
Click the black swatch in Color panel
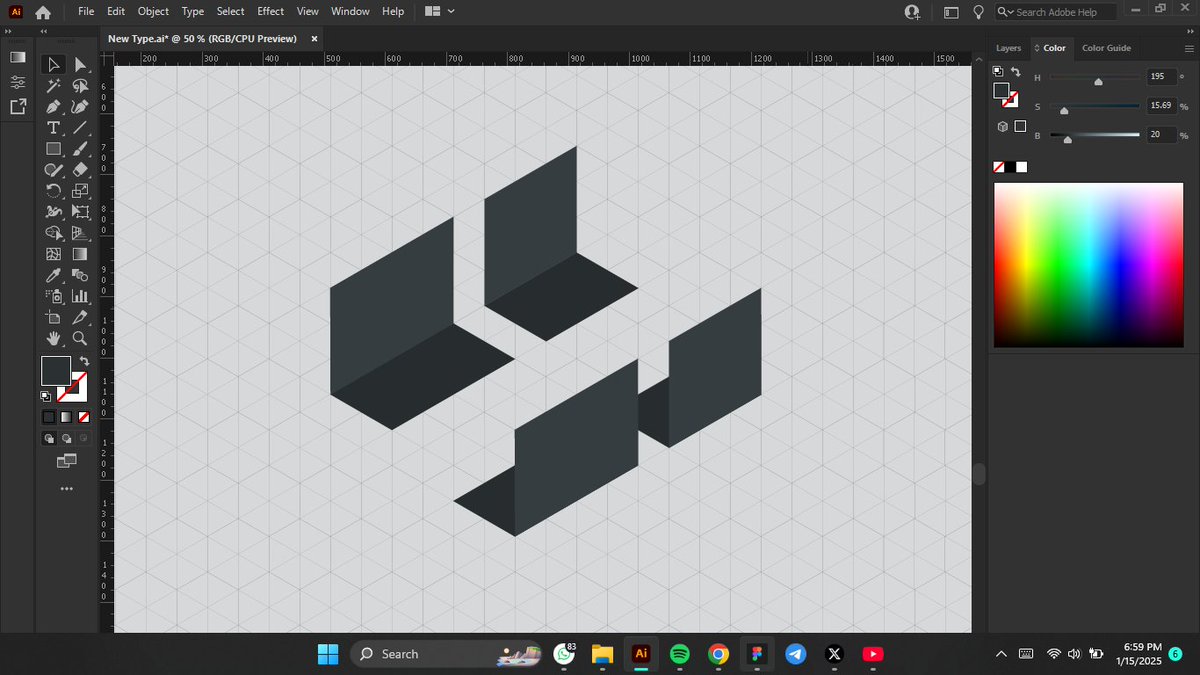[1010, 167]
